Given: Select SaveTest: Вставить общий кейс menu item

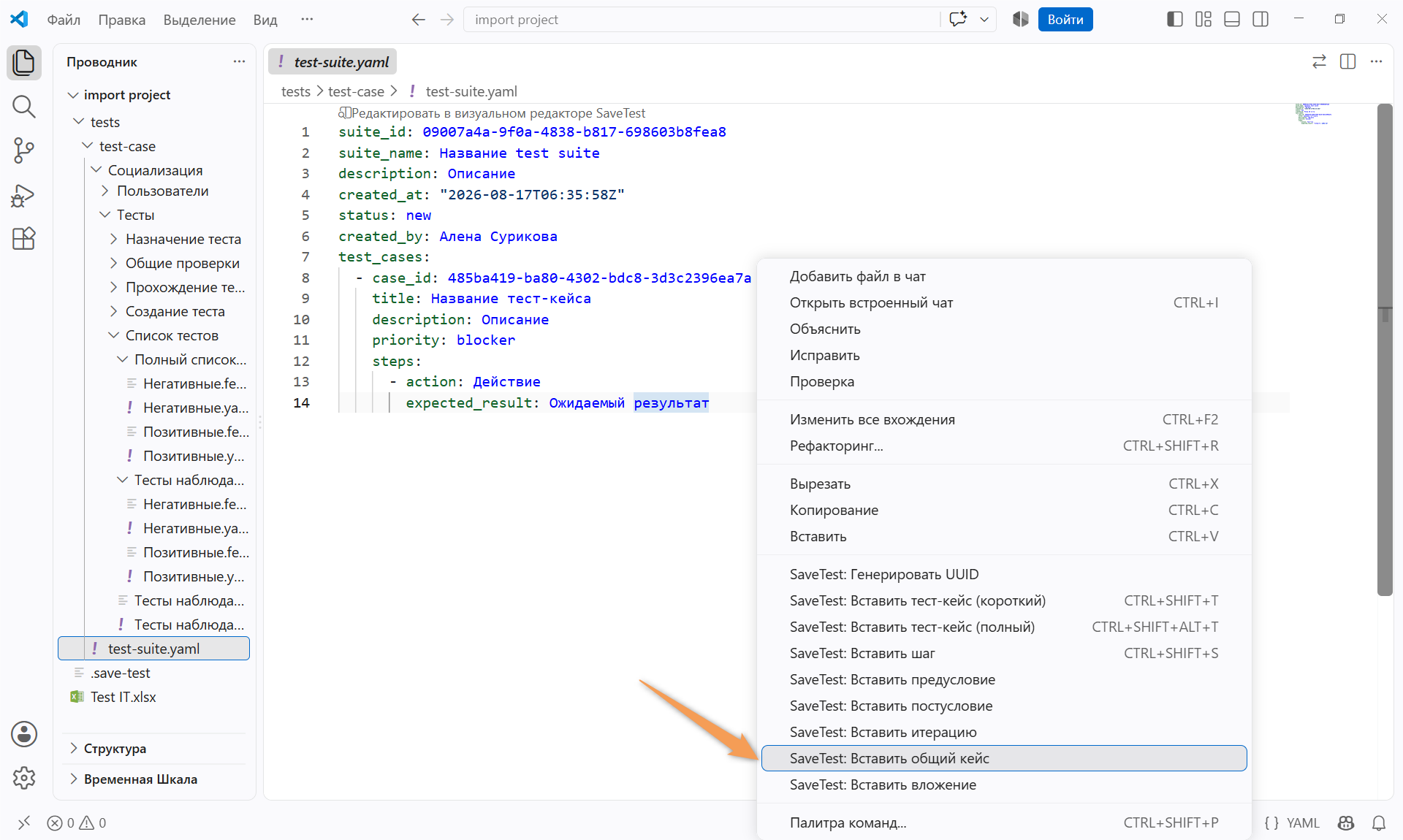Looking at the screenshot, I should tap(1004, 758).
